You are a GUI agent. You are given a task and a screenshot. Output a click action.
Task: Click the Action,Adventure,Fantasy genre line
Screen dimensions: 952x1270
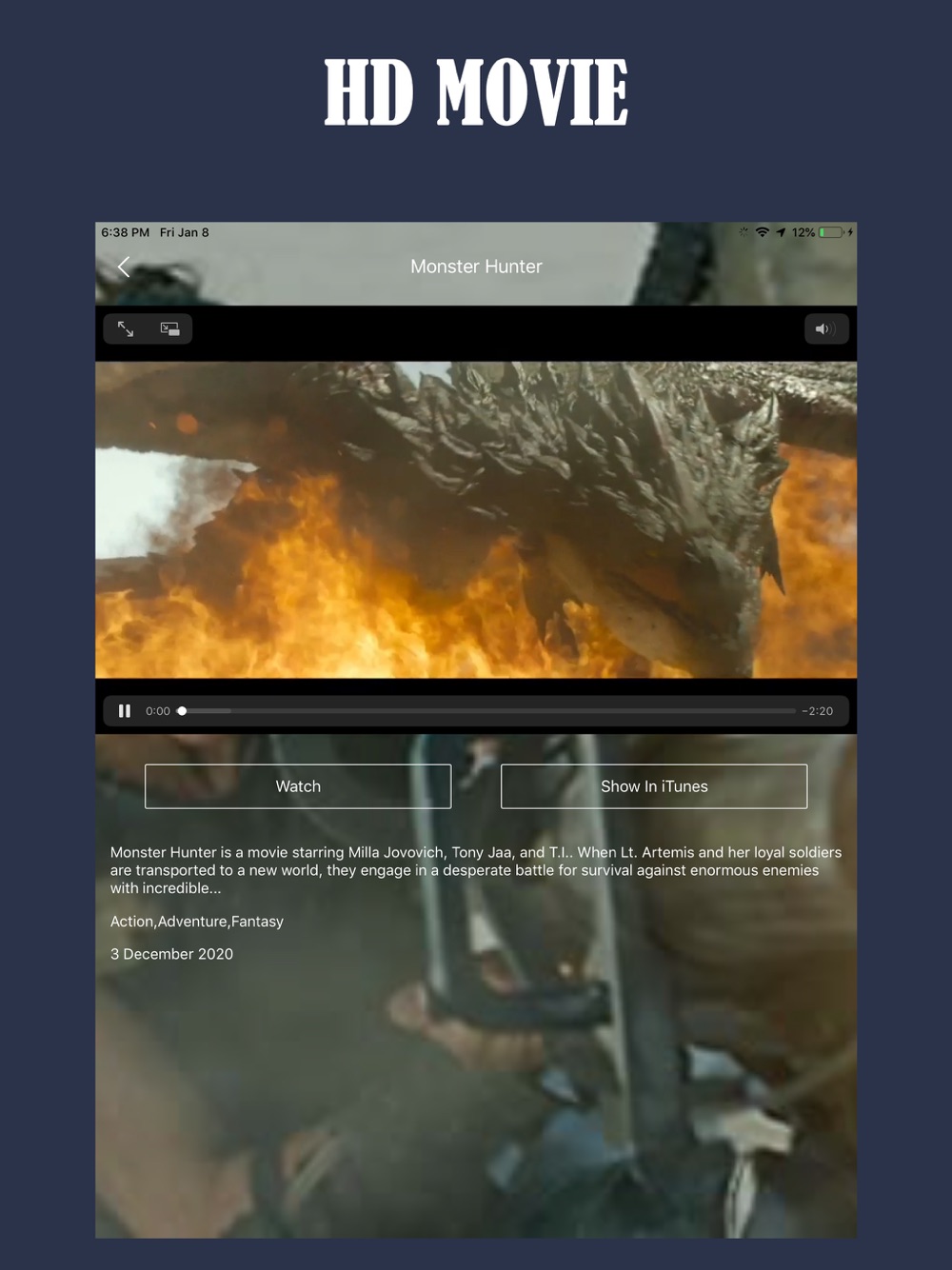pyautogui.click(x=197, y=922)
